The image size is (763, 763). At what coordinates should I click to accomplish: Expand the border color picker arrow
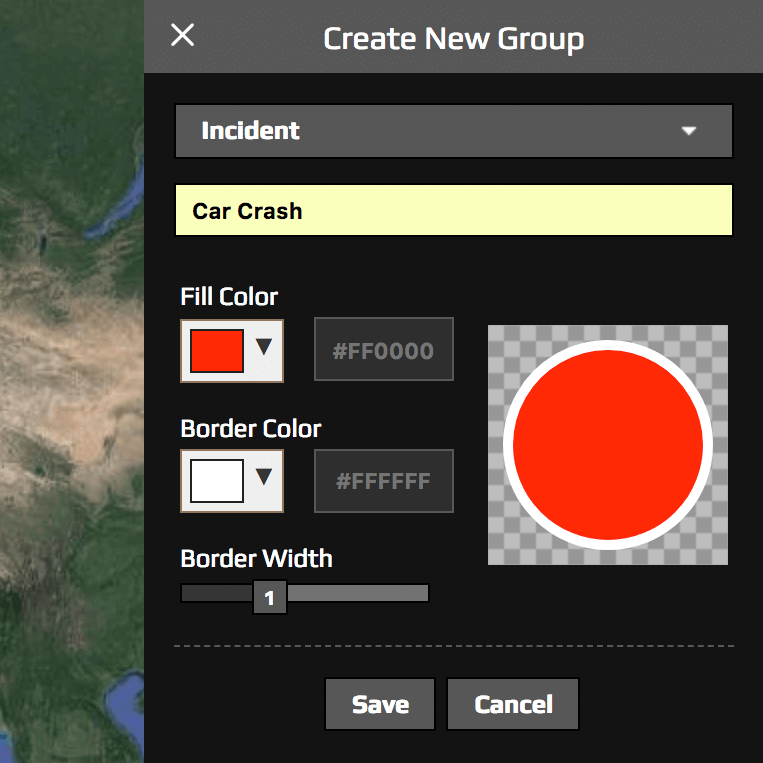tap(264, 477)
